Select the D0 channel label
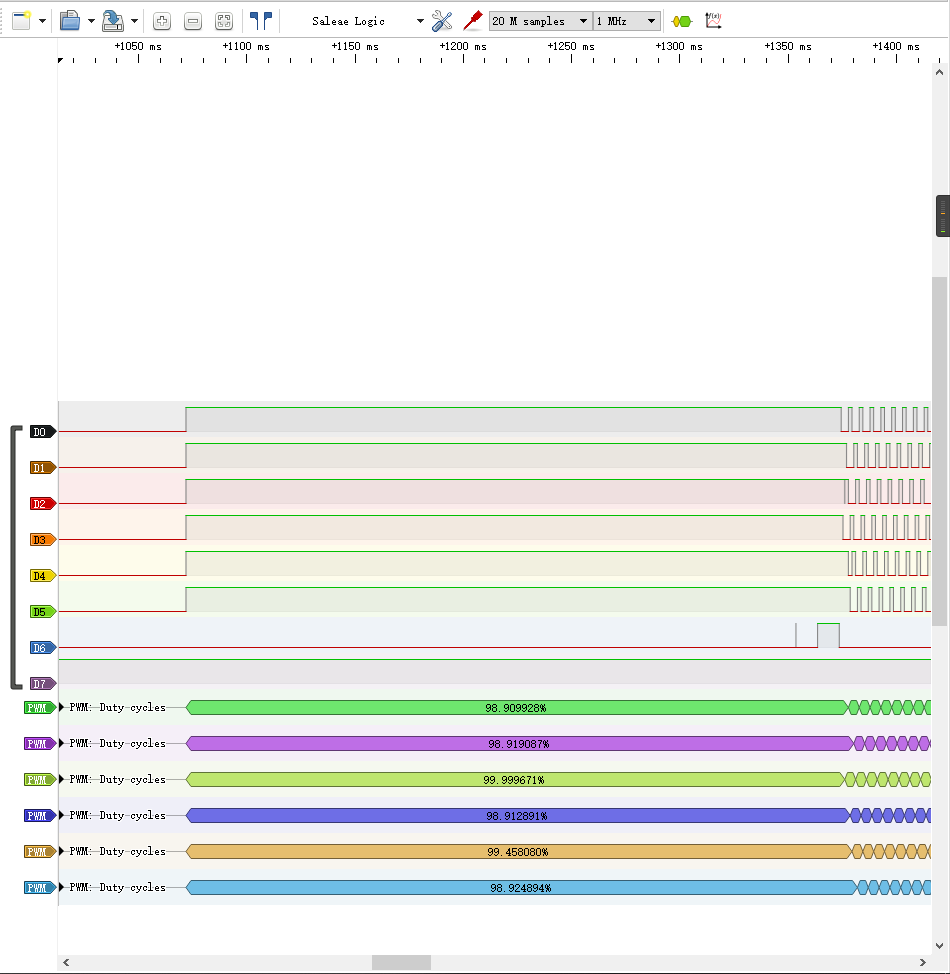The height and width of the screenshot is (974, 950). (43, 432)
